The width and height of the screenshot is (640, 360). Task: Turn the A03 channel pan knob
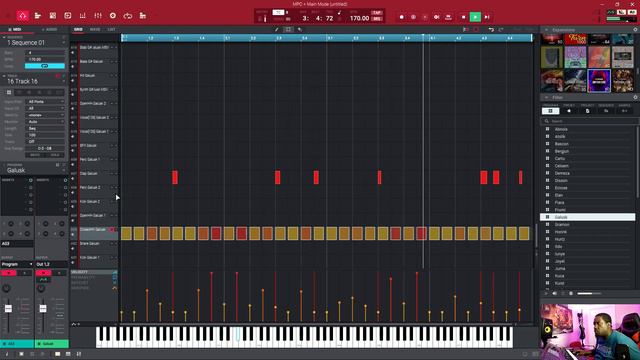[x=7, y=289]
